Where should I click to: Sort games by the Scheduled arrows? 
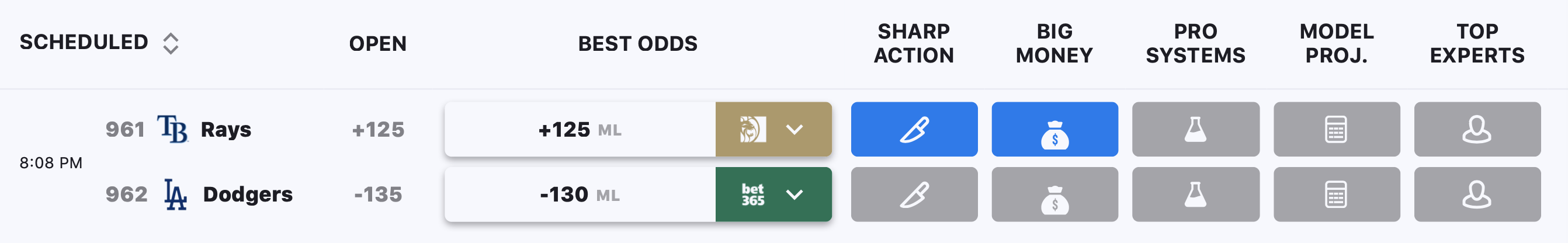171,43
